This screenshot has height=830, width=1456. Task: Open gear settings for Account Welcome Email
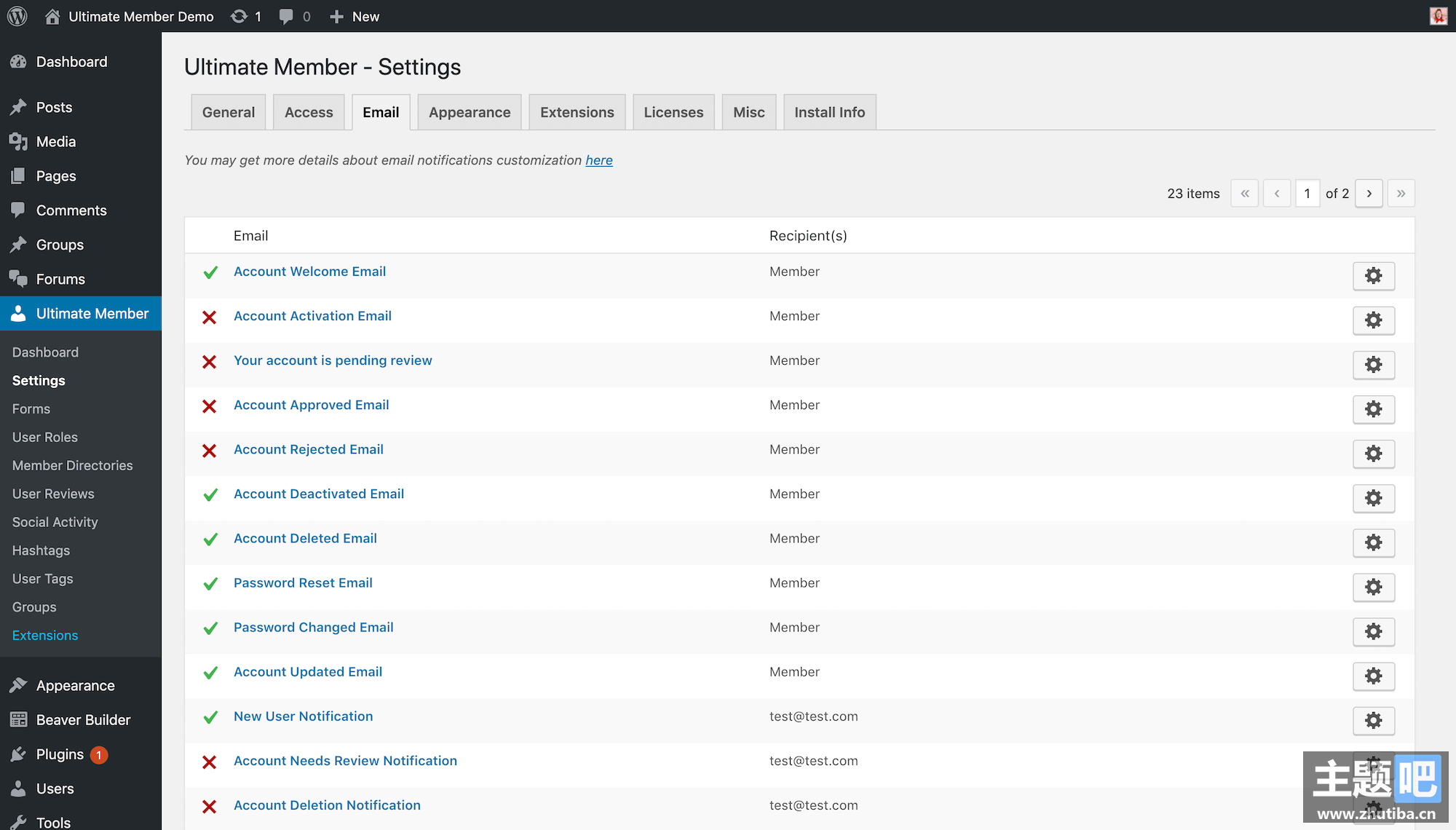coord(1374,276)
